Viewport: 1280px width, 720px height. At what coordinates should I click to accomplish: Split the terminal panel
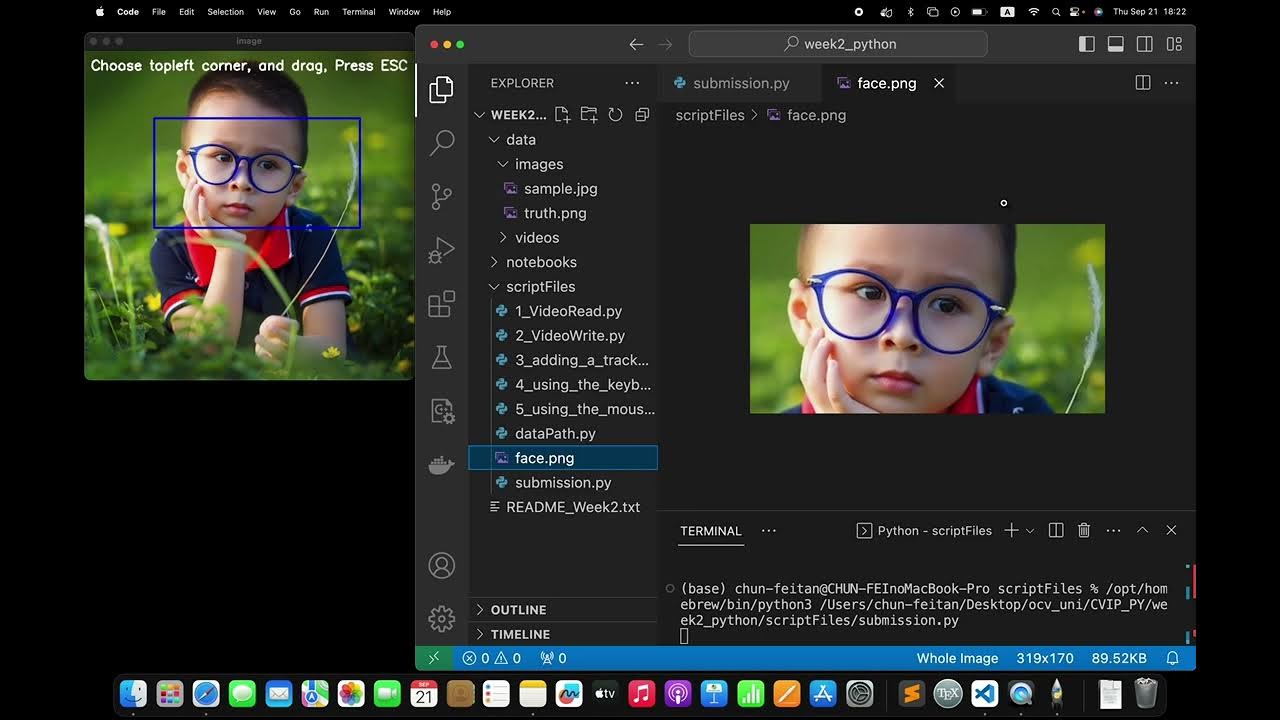pyautogui.click(x=1055, y=530)
